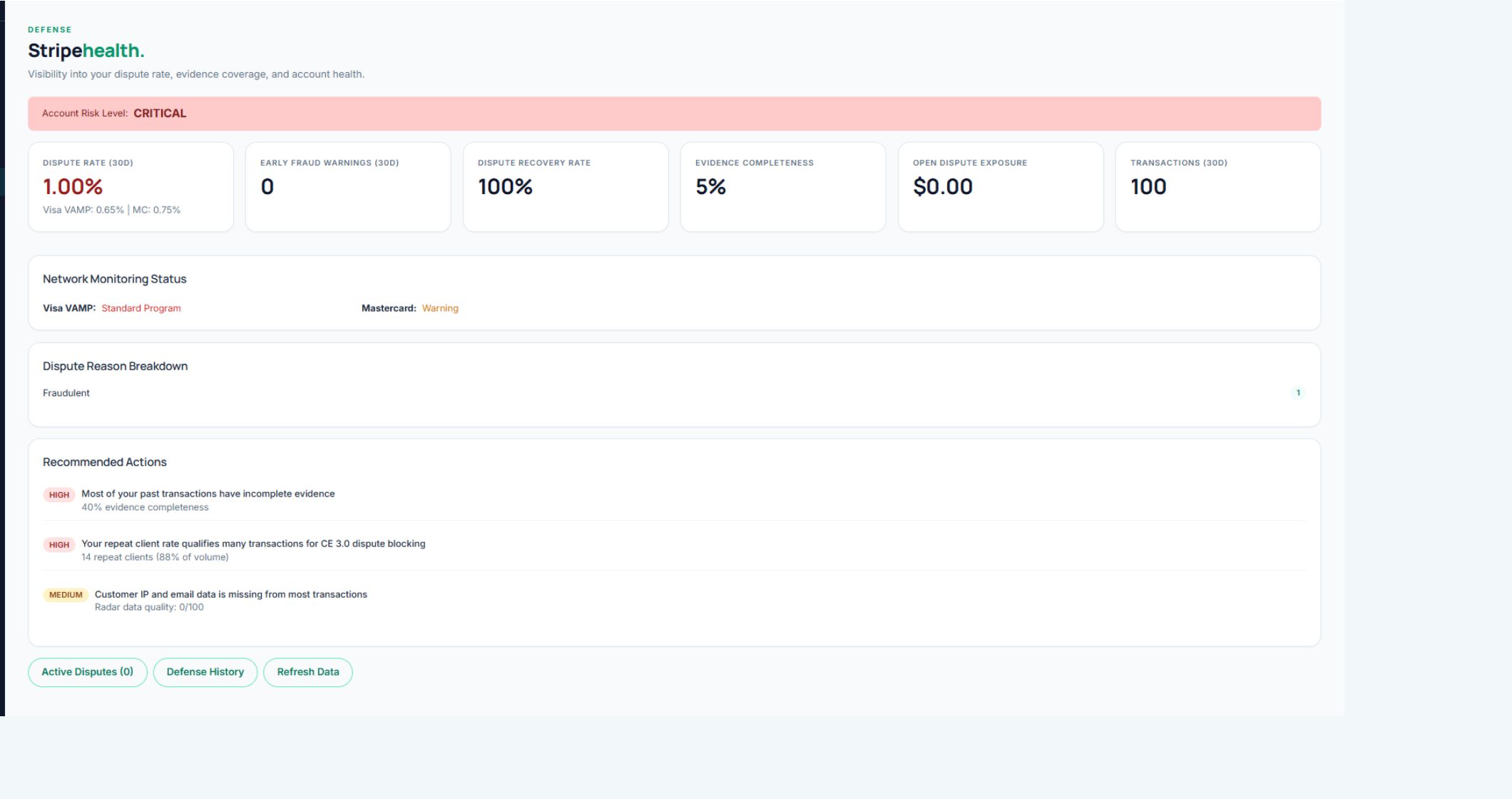Click the Recommended Actions heading

tap(105, 462)
